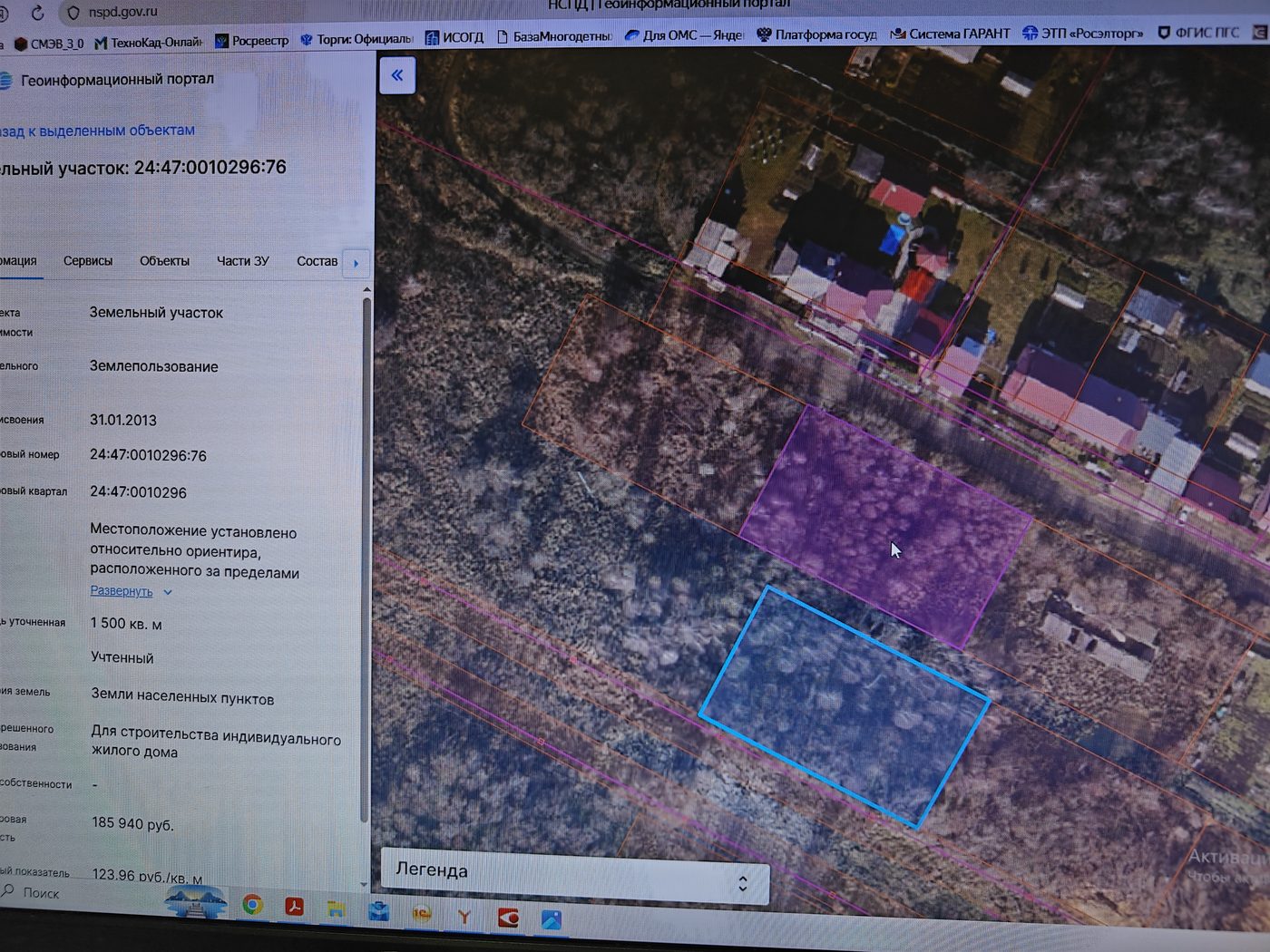The height and width of the screenshot is (952, 1270).
Task: Click the Земельный участок value
Action: pos(156,312)
